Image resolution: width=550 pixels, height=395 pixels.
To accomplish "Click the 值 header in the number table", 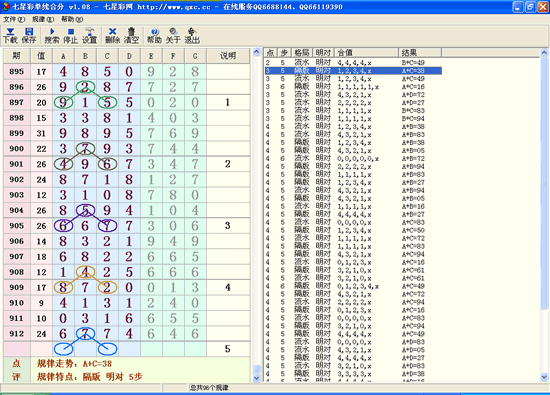I will click(x=41, y=56).
